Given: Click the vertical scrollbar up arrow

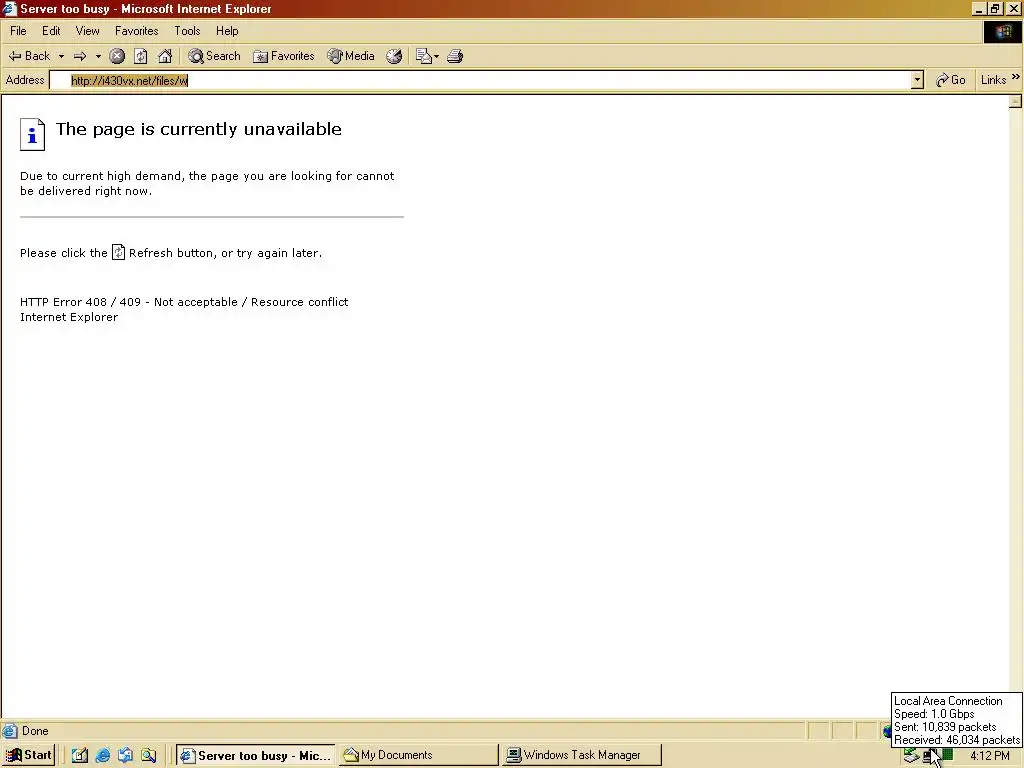Looking at the screenshot, I should tap(1015, 101).
